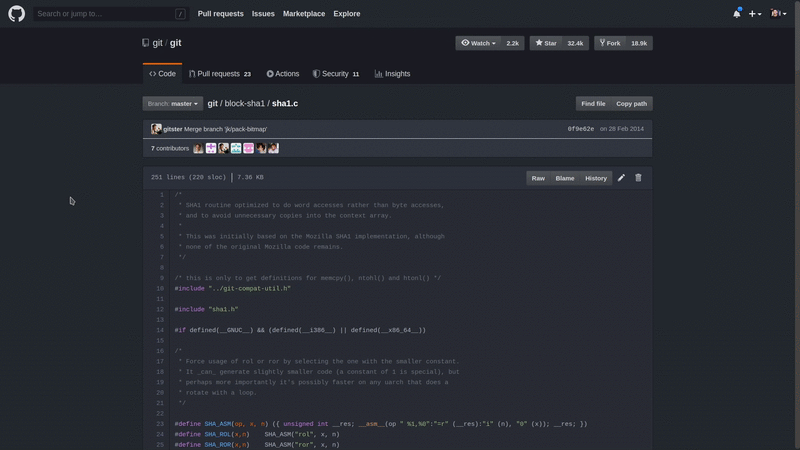The image size is (800, 450).
Task: Click the "../git-compat-util.h" include string
Action: point(249,289)
